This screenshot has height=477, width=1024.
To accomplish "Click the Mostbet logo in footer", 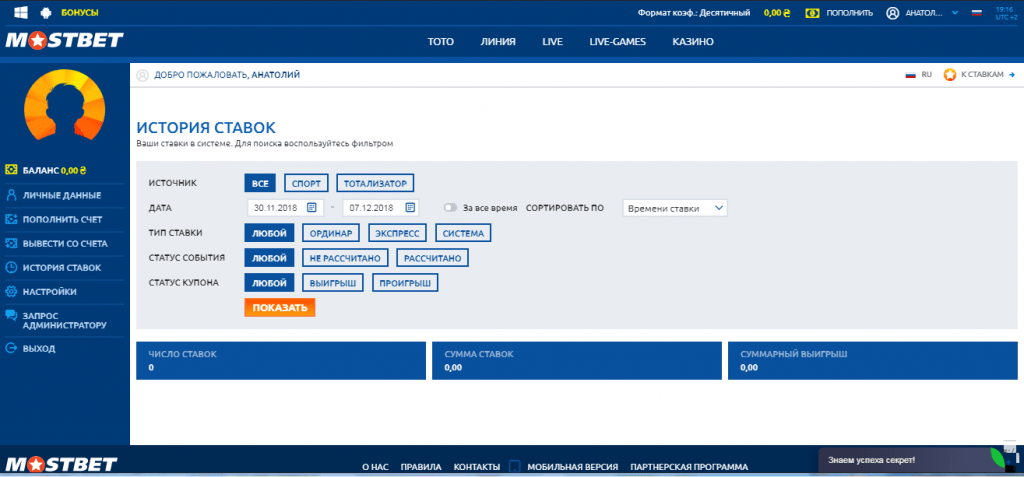I will click(61, 465).
